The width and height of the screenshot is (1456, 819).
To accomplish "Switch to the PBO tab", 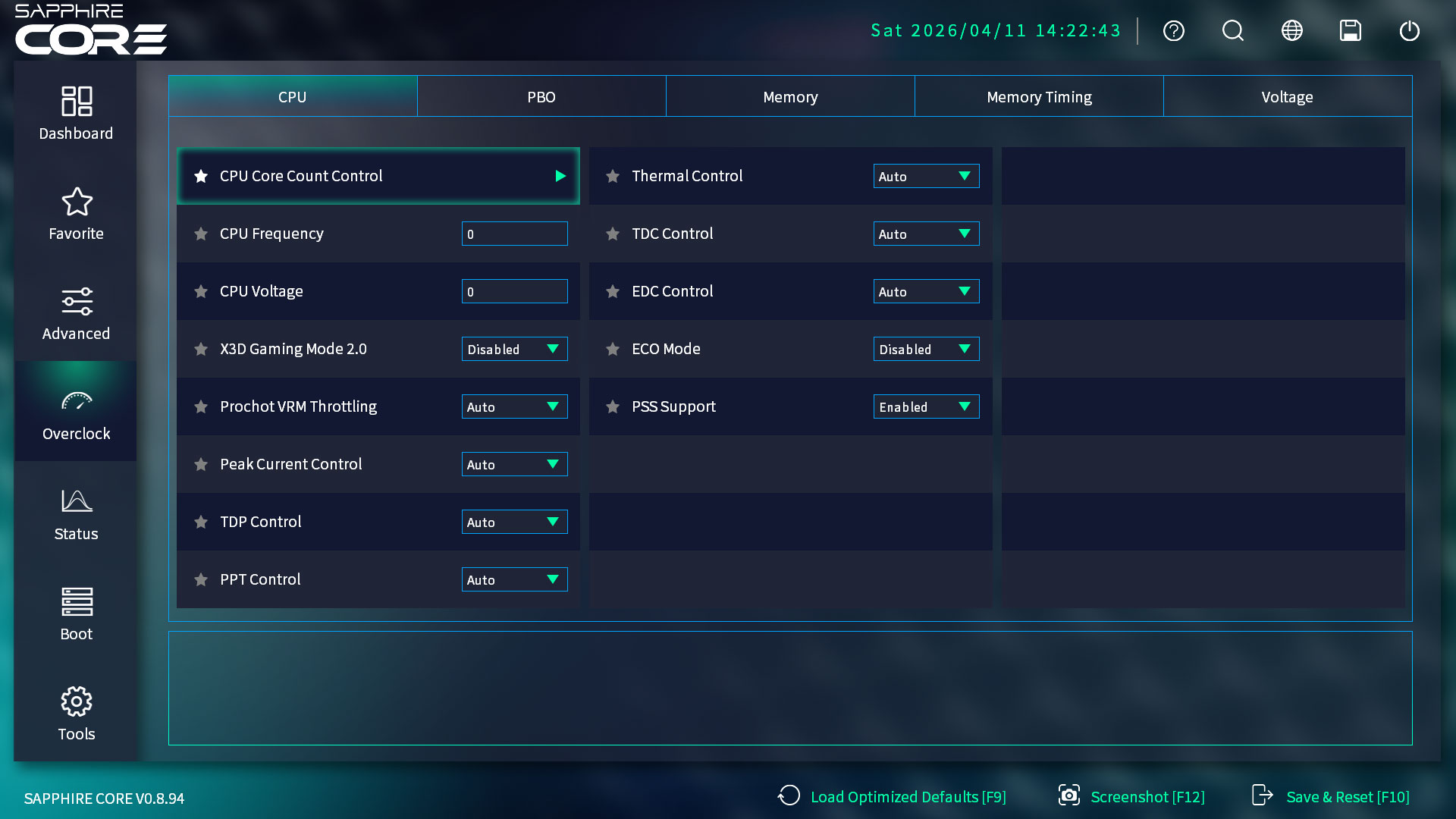I will click(541, 97).
